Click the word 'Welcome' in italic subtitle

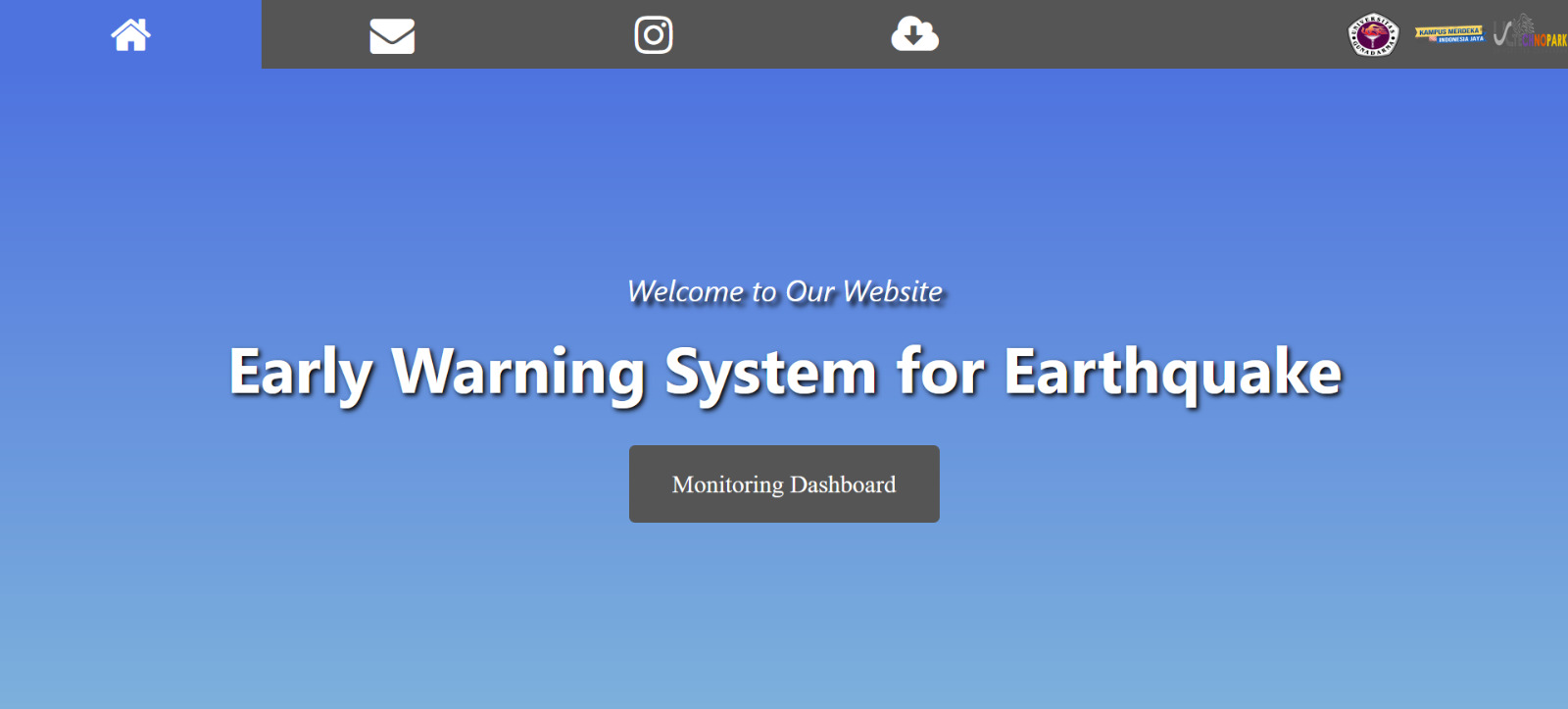pos(685,291)
